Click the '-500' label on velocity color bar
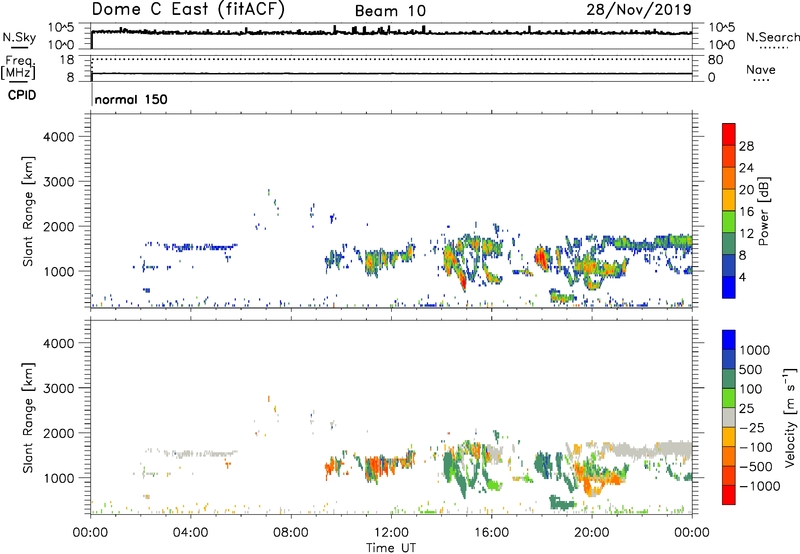 (x=756, y=466)
